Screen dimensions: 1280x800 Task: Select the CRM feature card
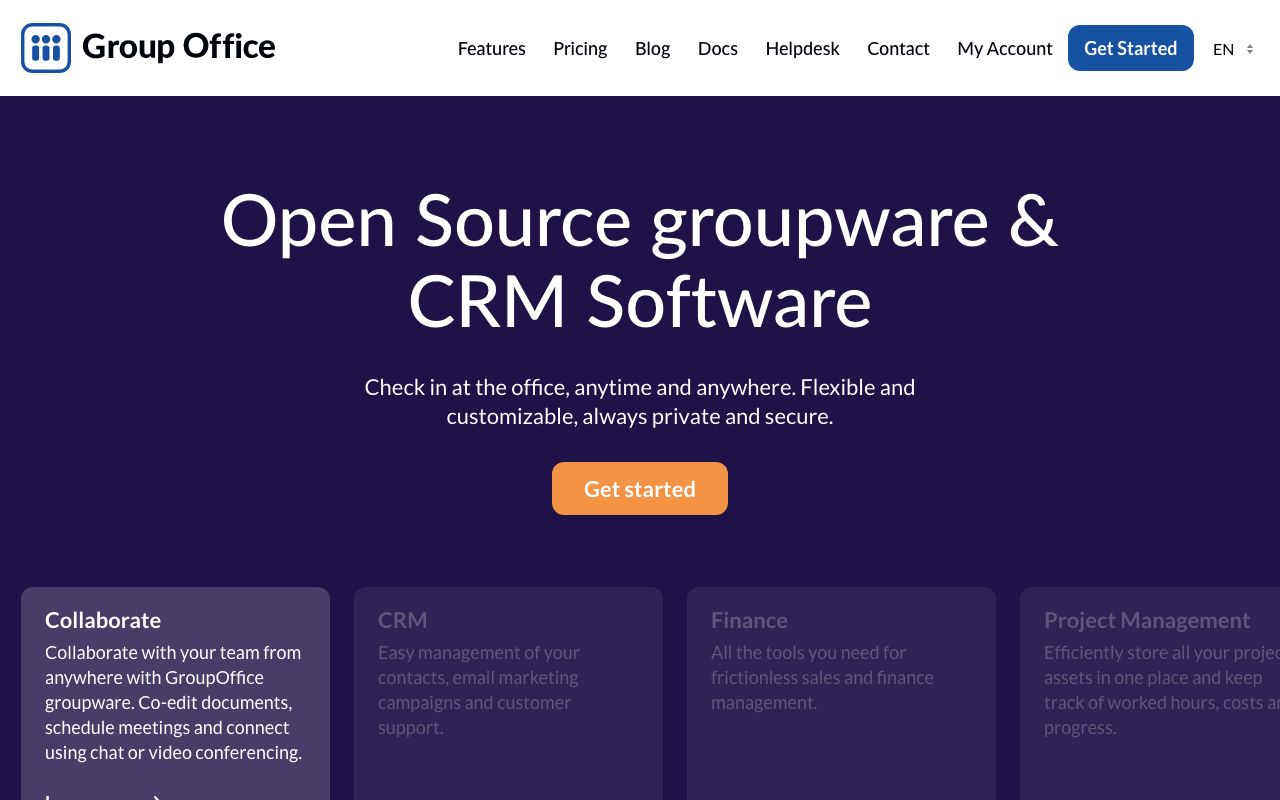508,693
